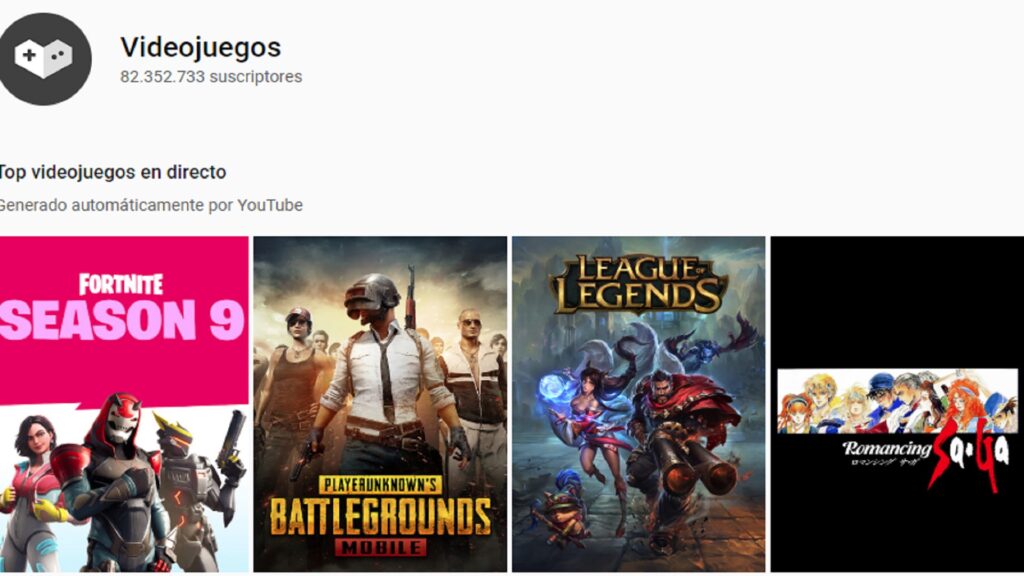Viewport: 1024px width, 576px height.
Task: Click the white Fortnite logo
Action: [121, 285]
